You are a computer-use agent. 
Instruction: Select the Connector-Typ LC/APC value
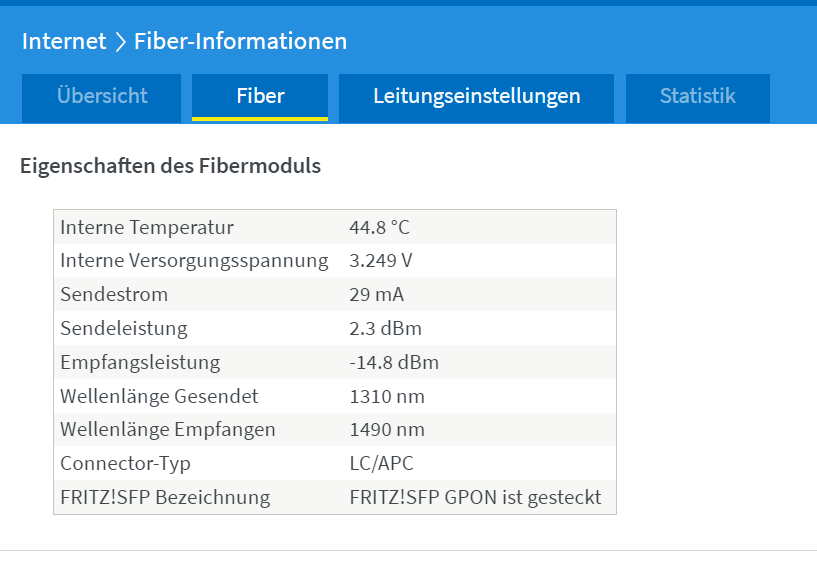coord(381,463)
